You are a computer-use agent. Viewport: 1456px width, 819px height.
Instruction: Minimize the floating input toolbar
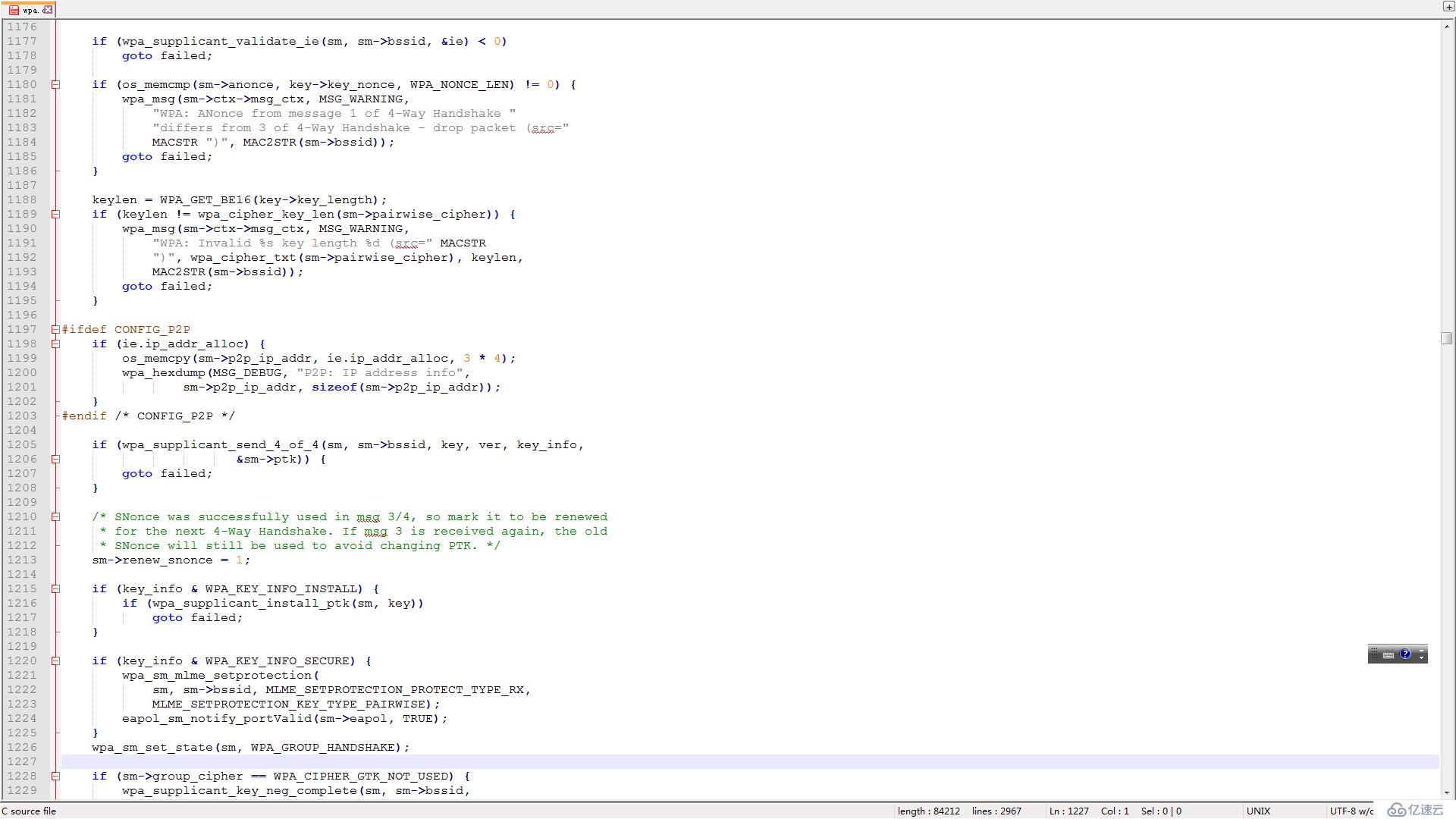[x=1422, y=649]
